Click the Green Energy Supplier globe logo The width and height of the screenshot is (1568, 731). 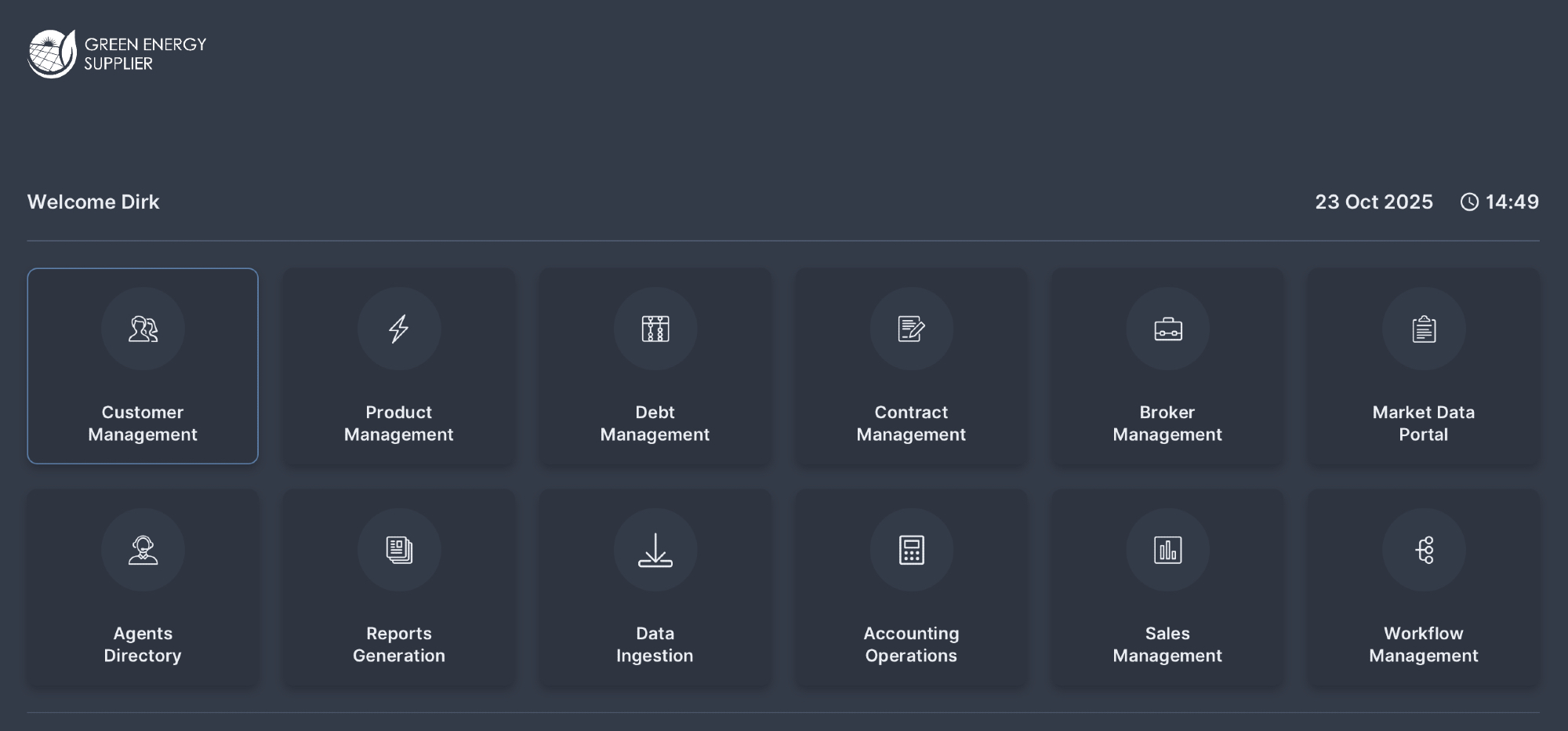pos(52,54)
